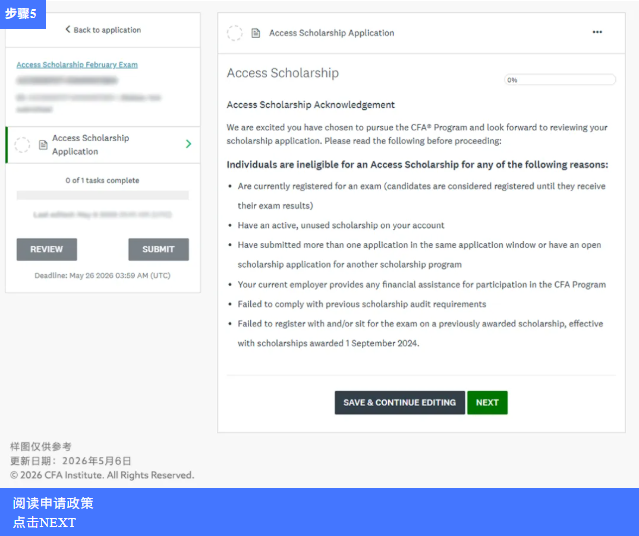The height and width of the screenshot is (536, 639).
Task: Click 'Failed to register with and/or sit' bullet
Action: click(x=420, y=333)
